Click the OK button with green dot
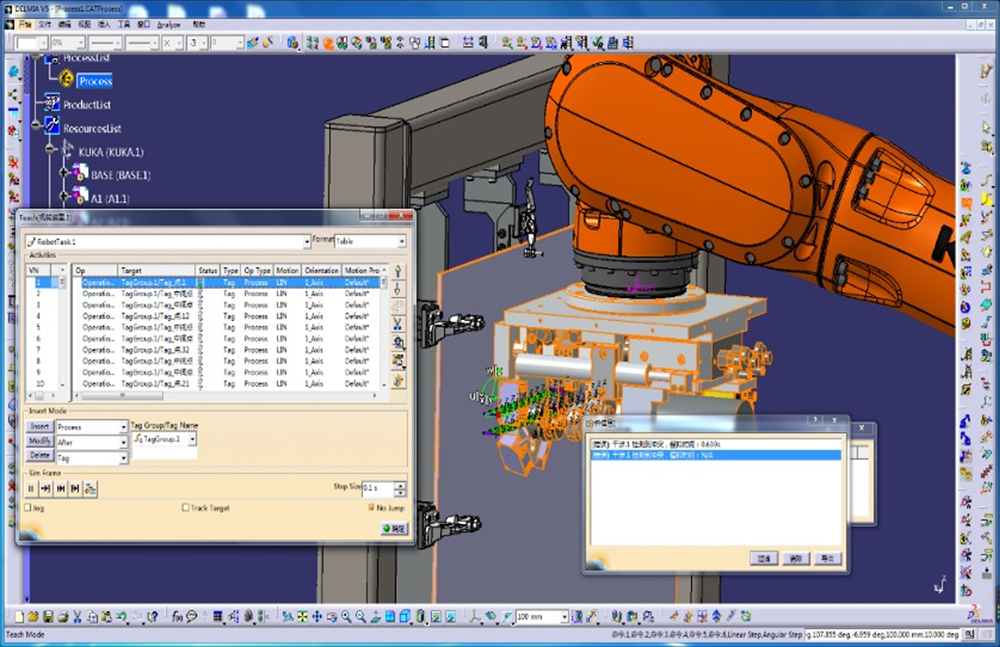Viewport: 1000px width, 647px height. [x=394, y=528]
